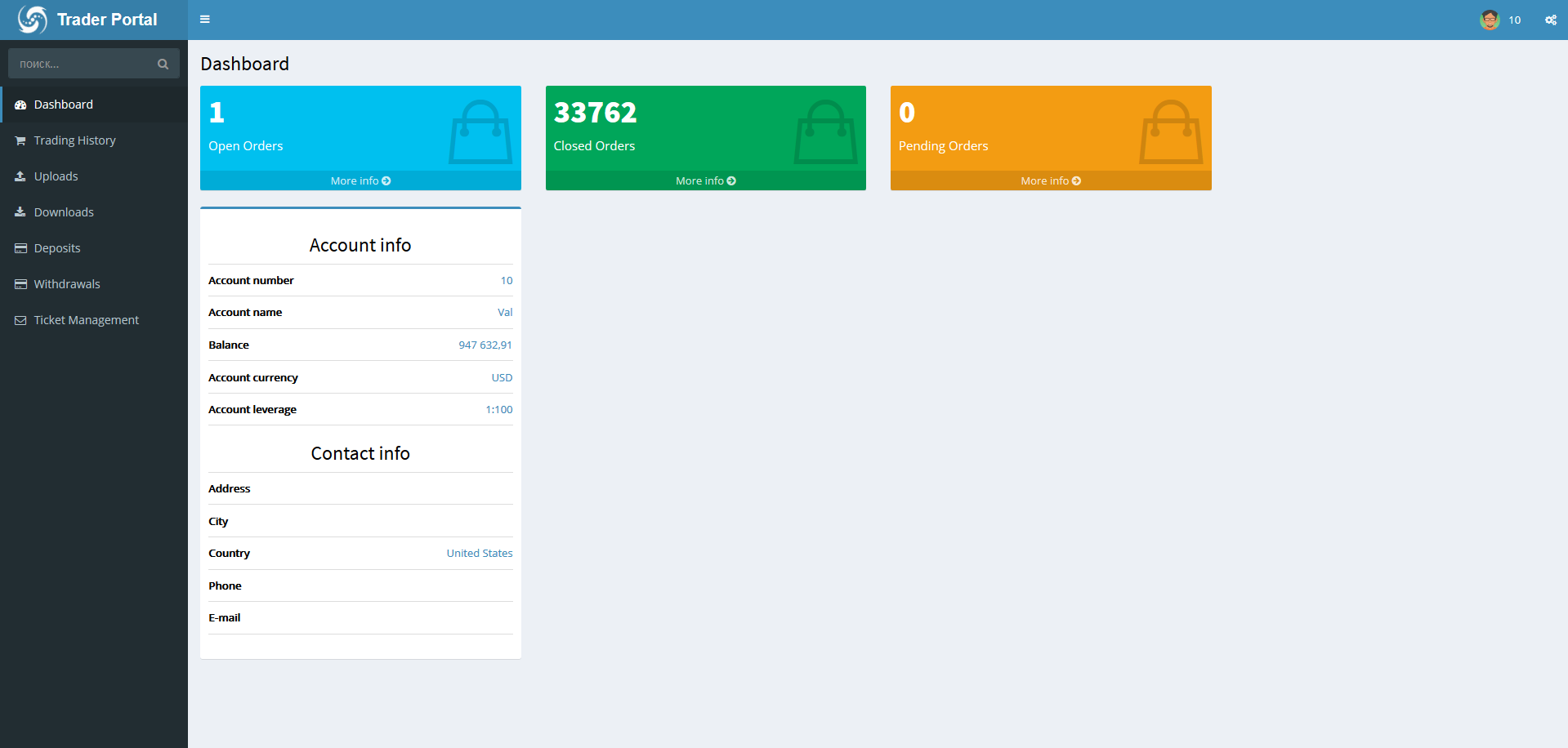Click the account balance value 947 632,91
1568x748 pixels.
[x=485, y=345]
